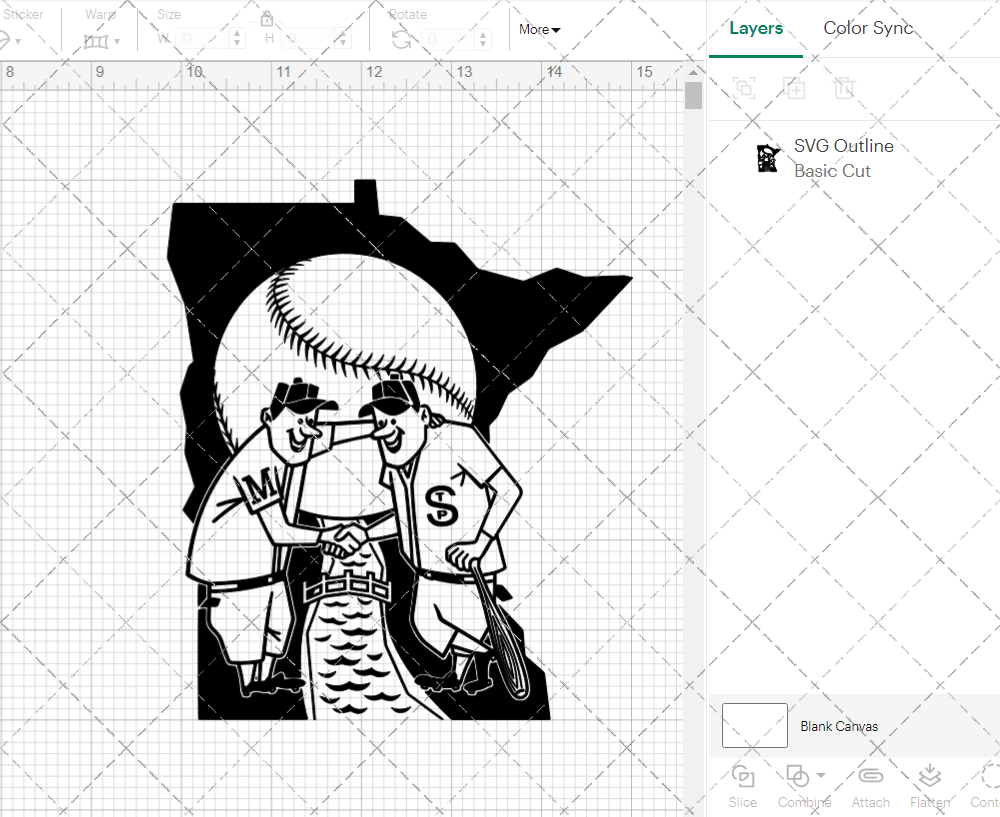
Task: Open the Sticker dropdown arrow
Action: (18, 41)
